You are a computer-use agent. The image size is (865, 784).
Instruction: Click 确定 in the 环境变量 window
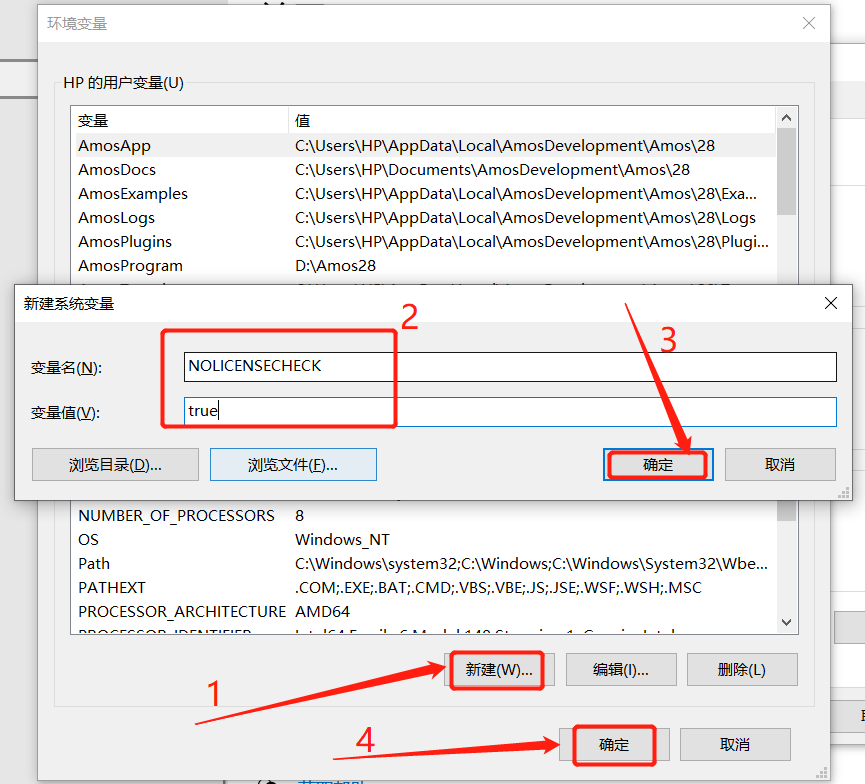pos(615,745)
